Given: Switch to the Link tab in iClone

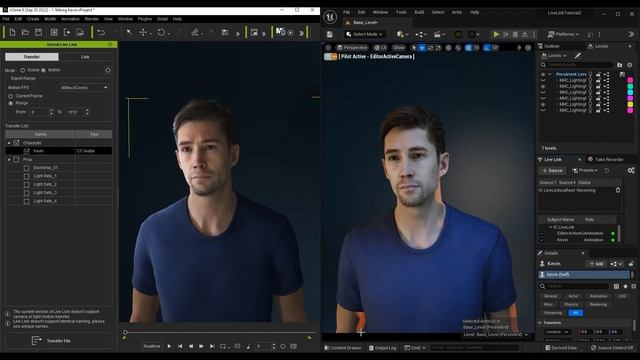Looking at the screenshot, I should pos(85,57).
